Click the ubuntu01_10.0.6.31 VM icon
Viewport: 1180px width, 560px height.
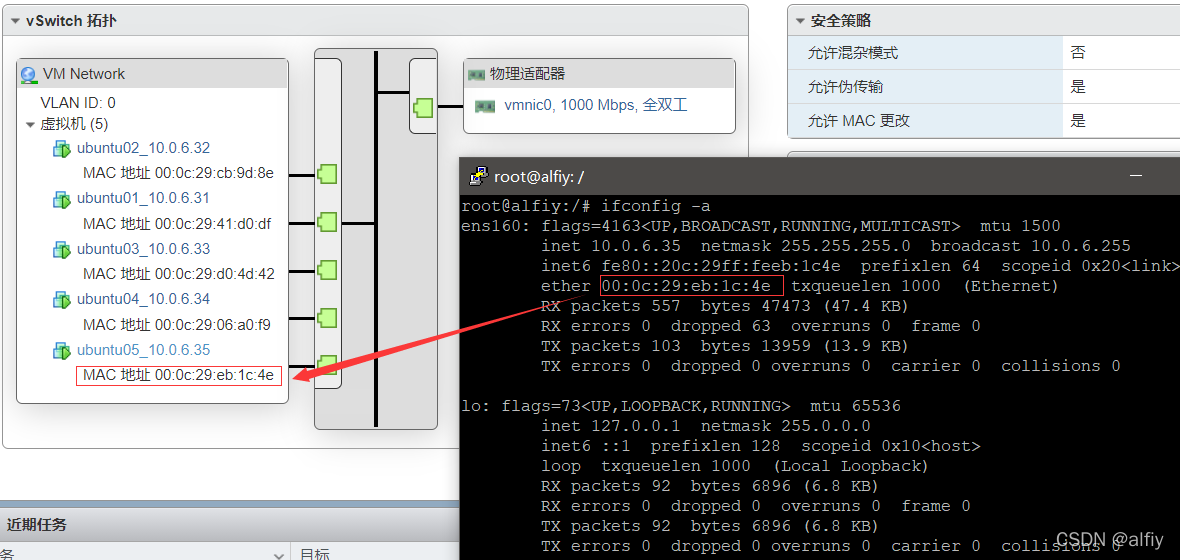point(62,199)
